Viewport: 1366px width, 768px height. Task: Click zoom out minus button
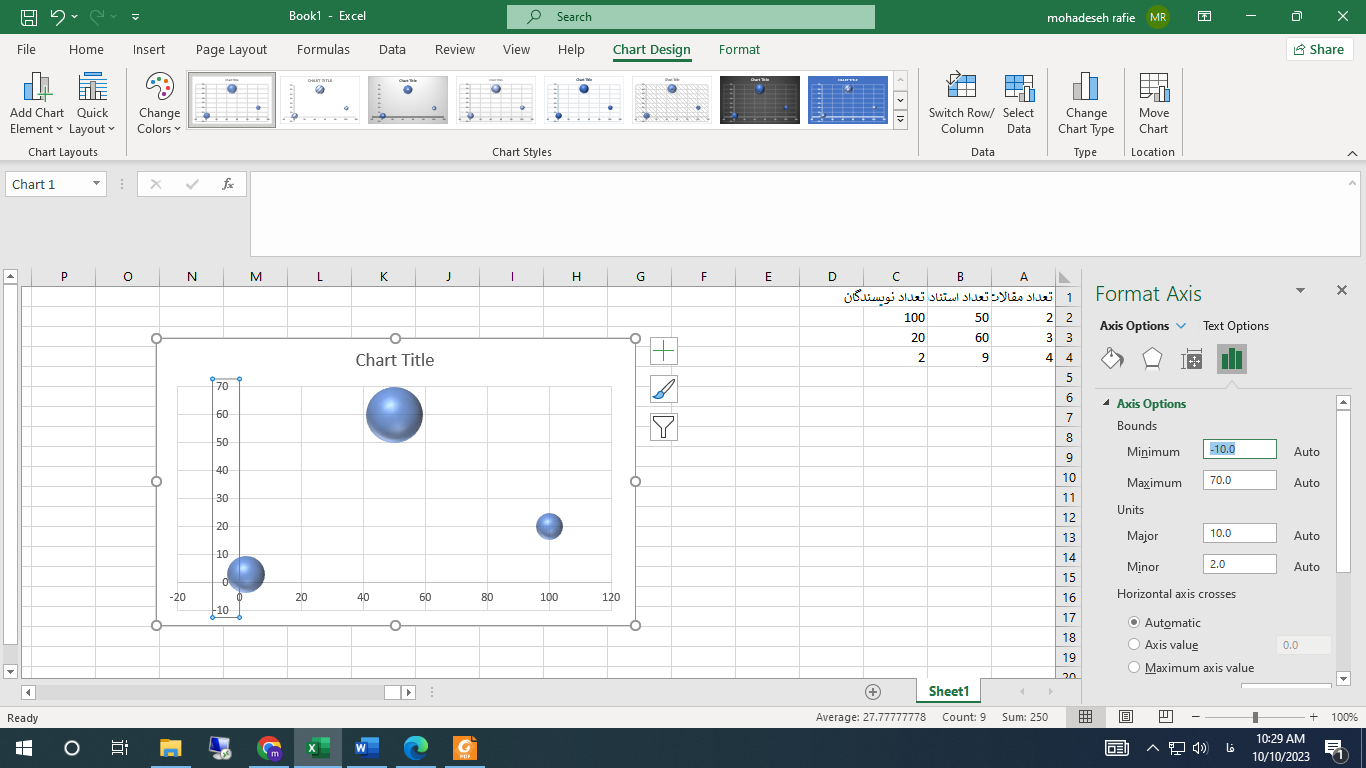click(x=1195, y=717)
